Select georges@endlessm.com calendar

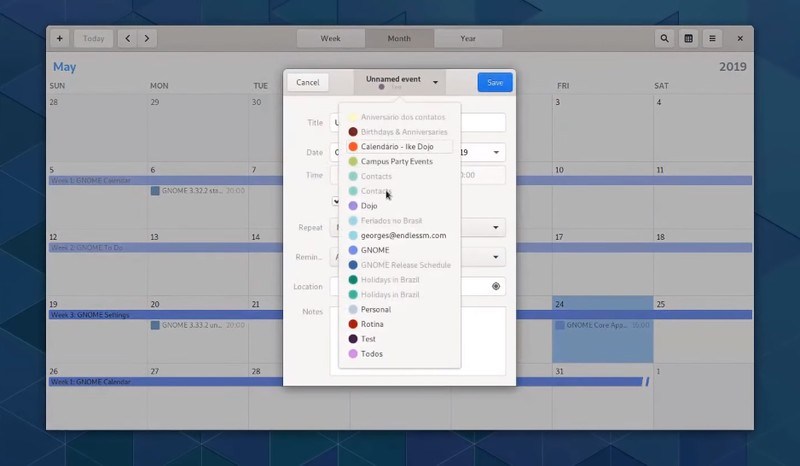(x=399, y=235)
